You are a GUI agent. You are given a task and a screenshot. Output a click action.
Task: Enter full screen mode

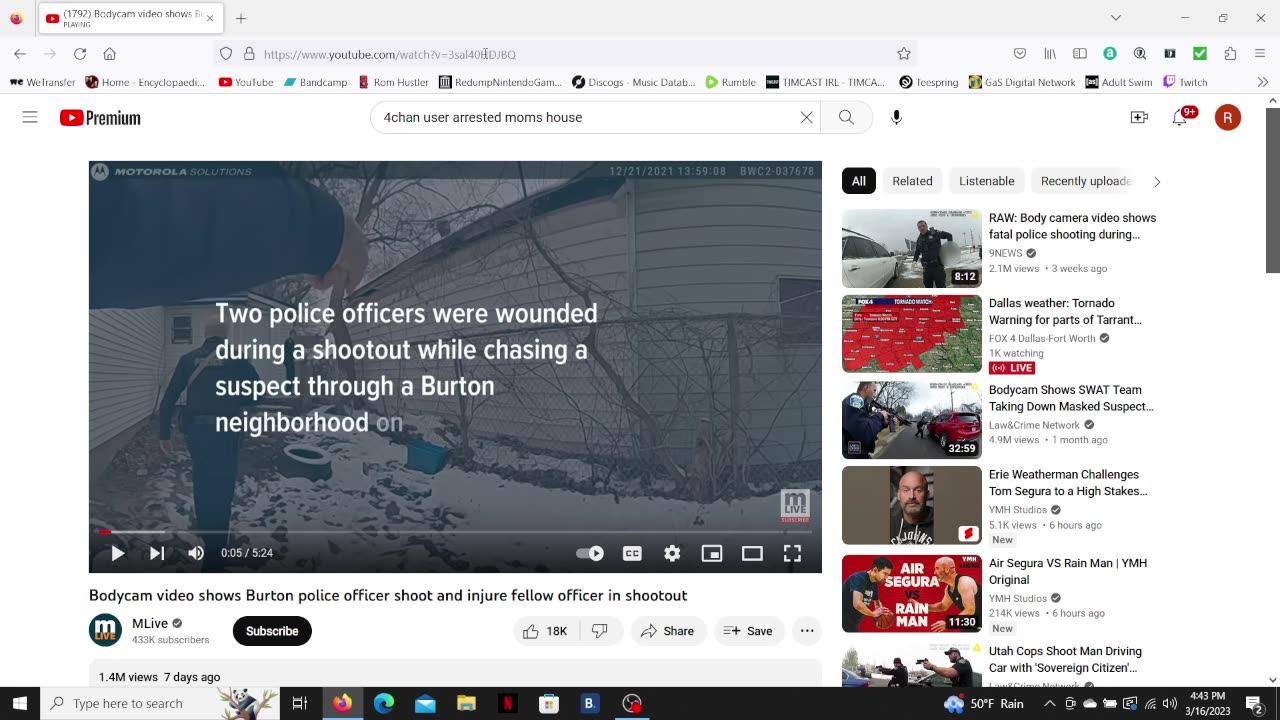[x=792, y=553]
